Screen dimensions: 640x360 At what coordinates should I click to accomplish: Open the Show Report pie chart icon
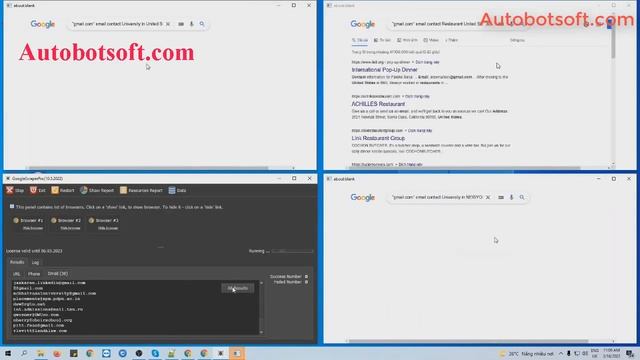click(x=84, y=190)
